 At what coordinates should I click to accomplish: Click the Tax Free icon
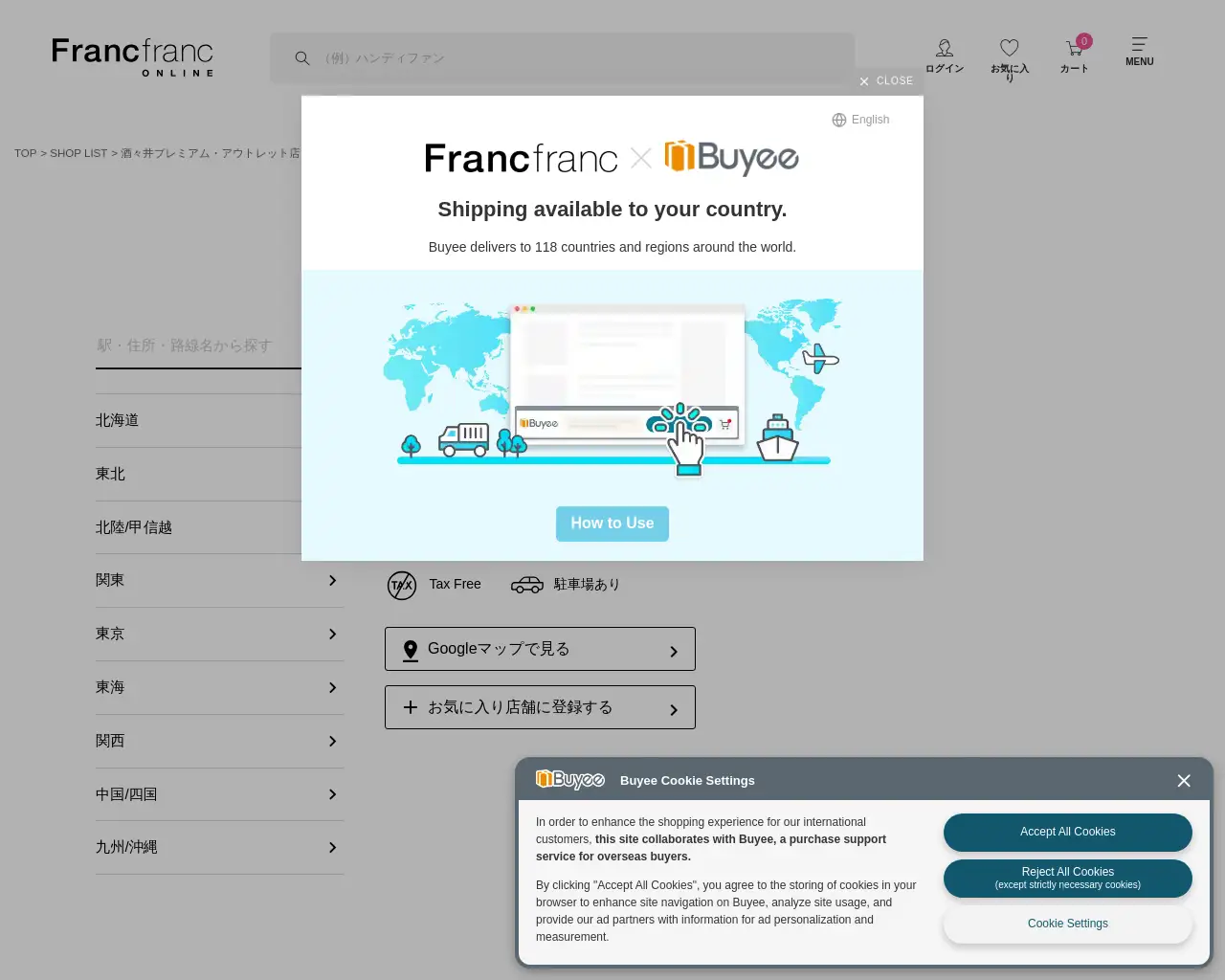(402, 585)
